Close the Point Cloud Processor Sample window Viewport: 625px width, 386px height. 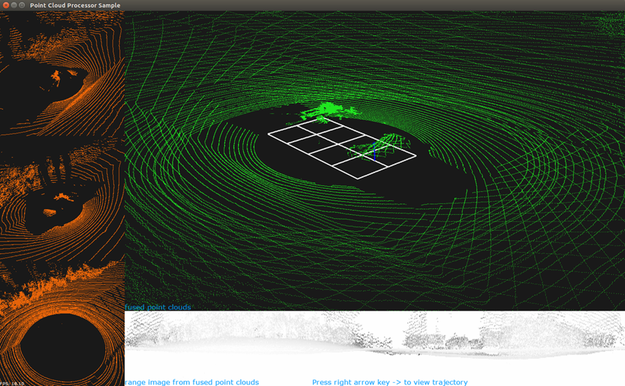(x=6, y=5)
